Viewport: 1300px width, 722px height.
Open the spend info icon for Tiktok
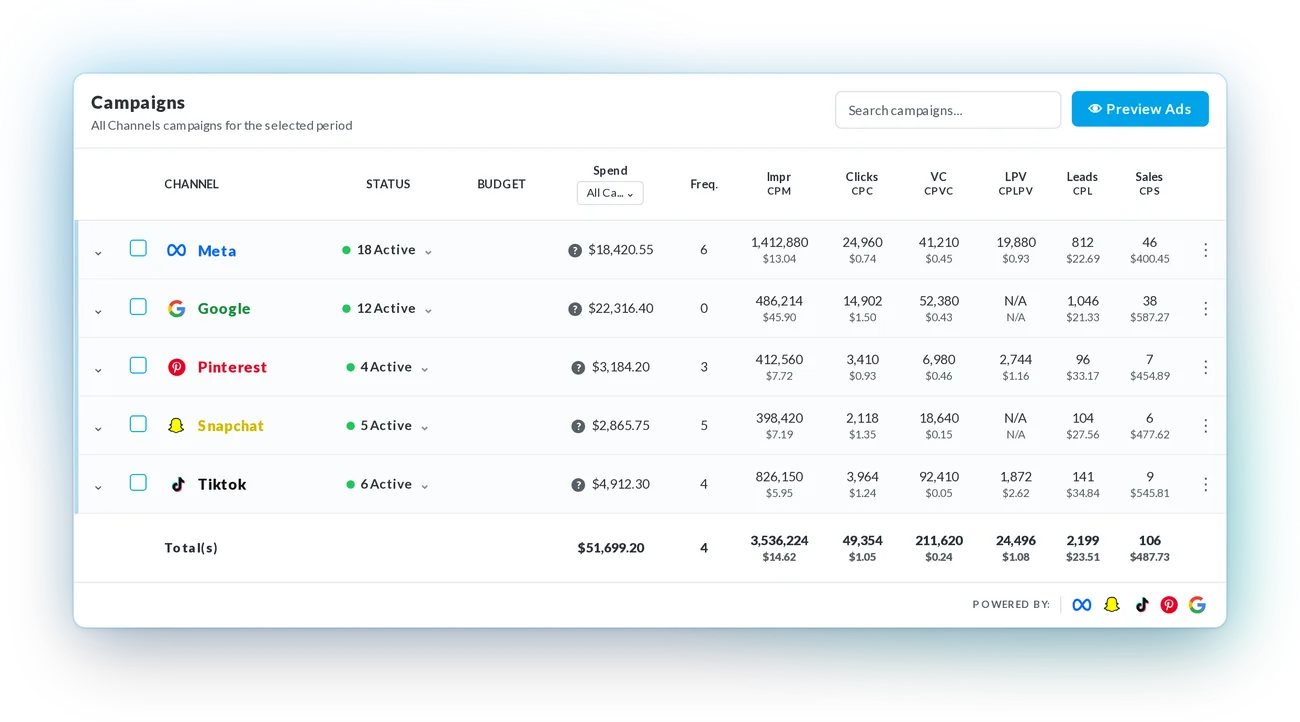click(578, 485)
